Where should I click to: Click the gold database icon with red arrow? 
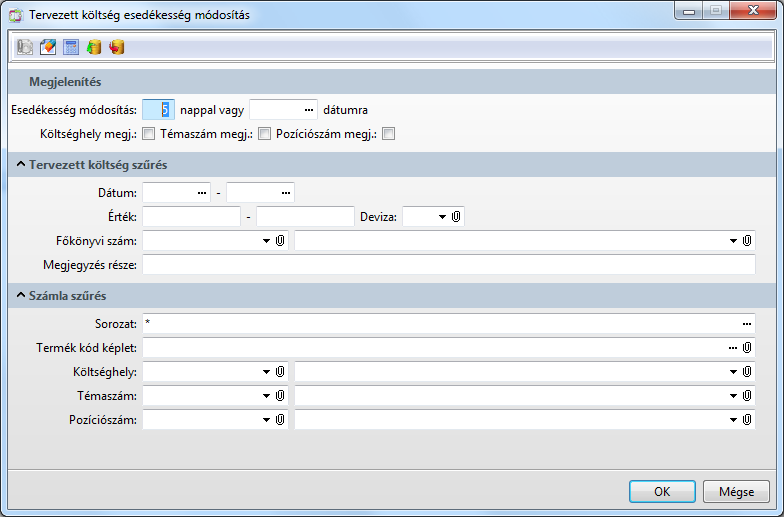(x=116, y=47)
